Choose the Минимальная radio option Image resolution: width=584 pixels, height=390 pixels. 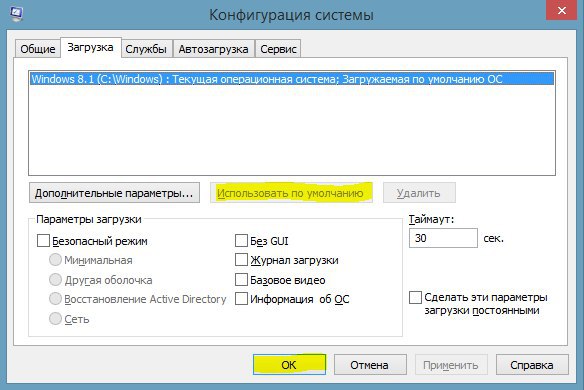pos(55,260)
